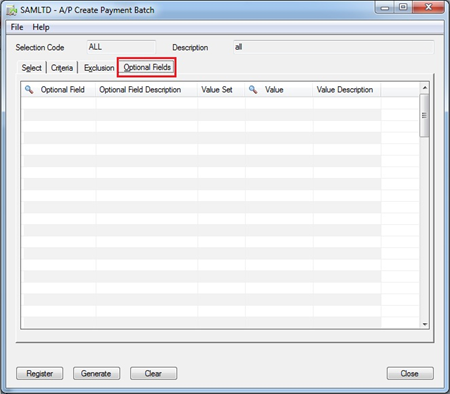Click the Selection Code field containing ALL
The image size is (450, 394).
point(121,47)
